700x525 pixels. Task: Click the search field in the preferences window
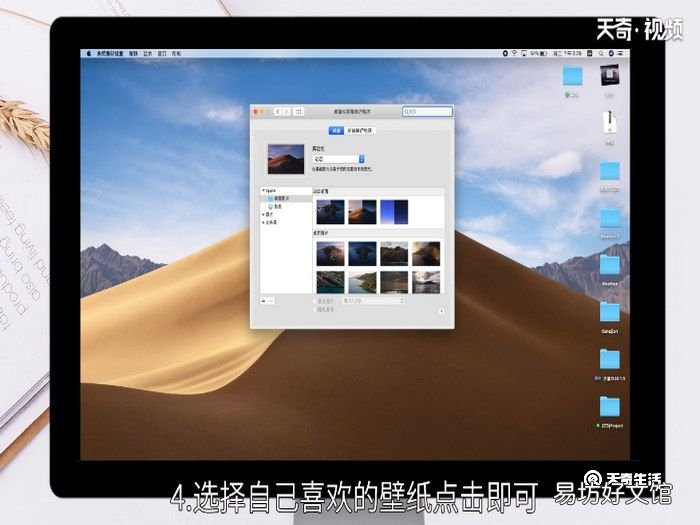pos(427,112)
